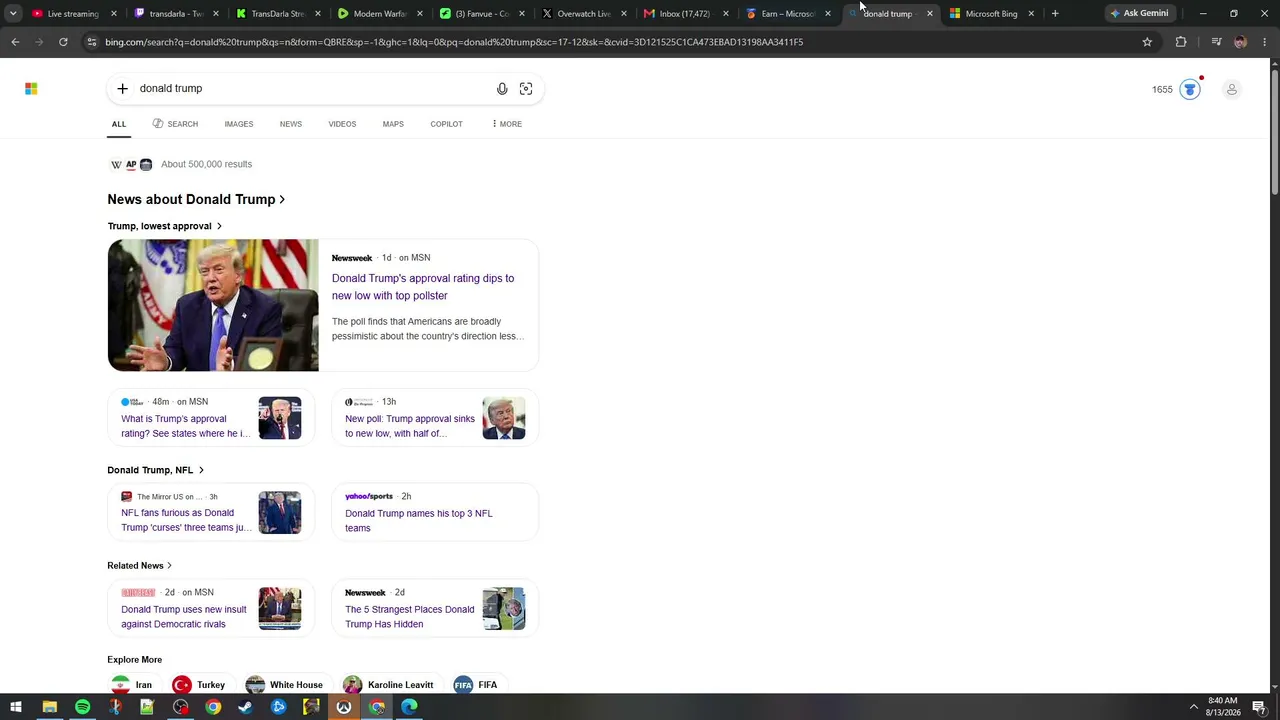Open Bing visual search camera icon
The image size is (1280, 720).
[x=526, y=89]
